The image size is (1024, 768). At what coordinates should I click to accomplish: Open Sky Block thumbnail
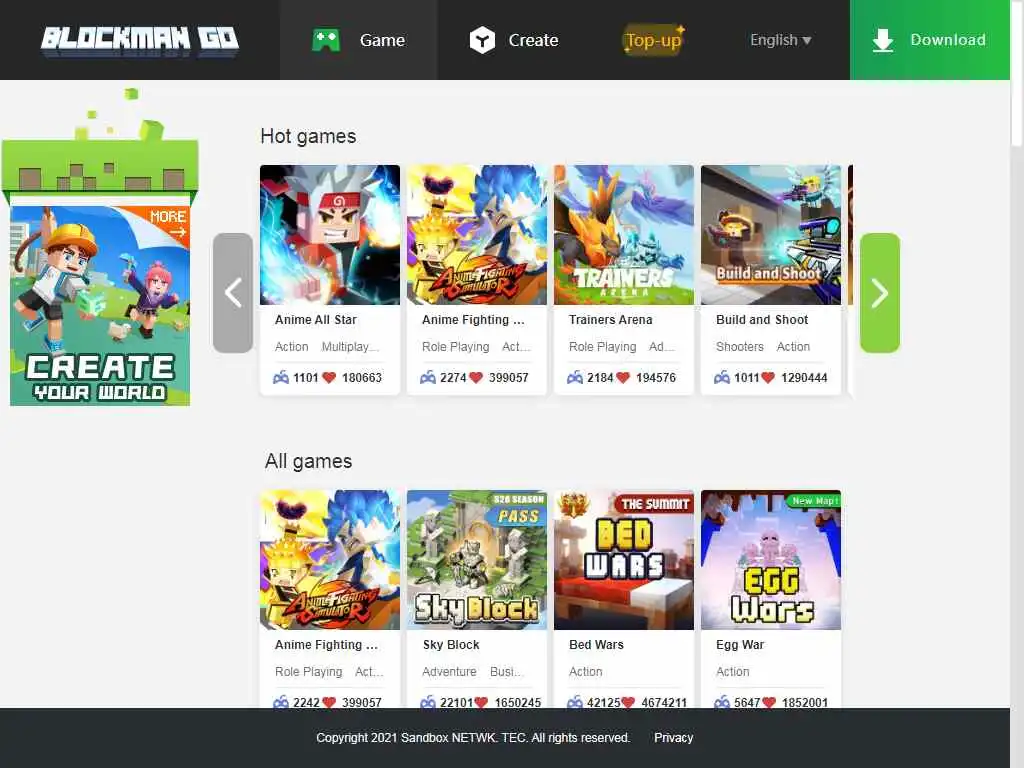pyautogui.click(x=477, y=560)
